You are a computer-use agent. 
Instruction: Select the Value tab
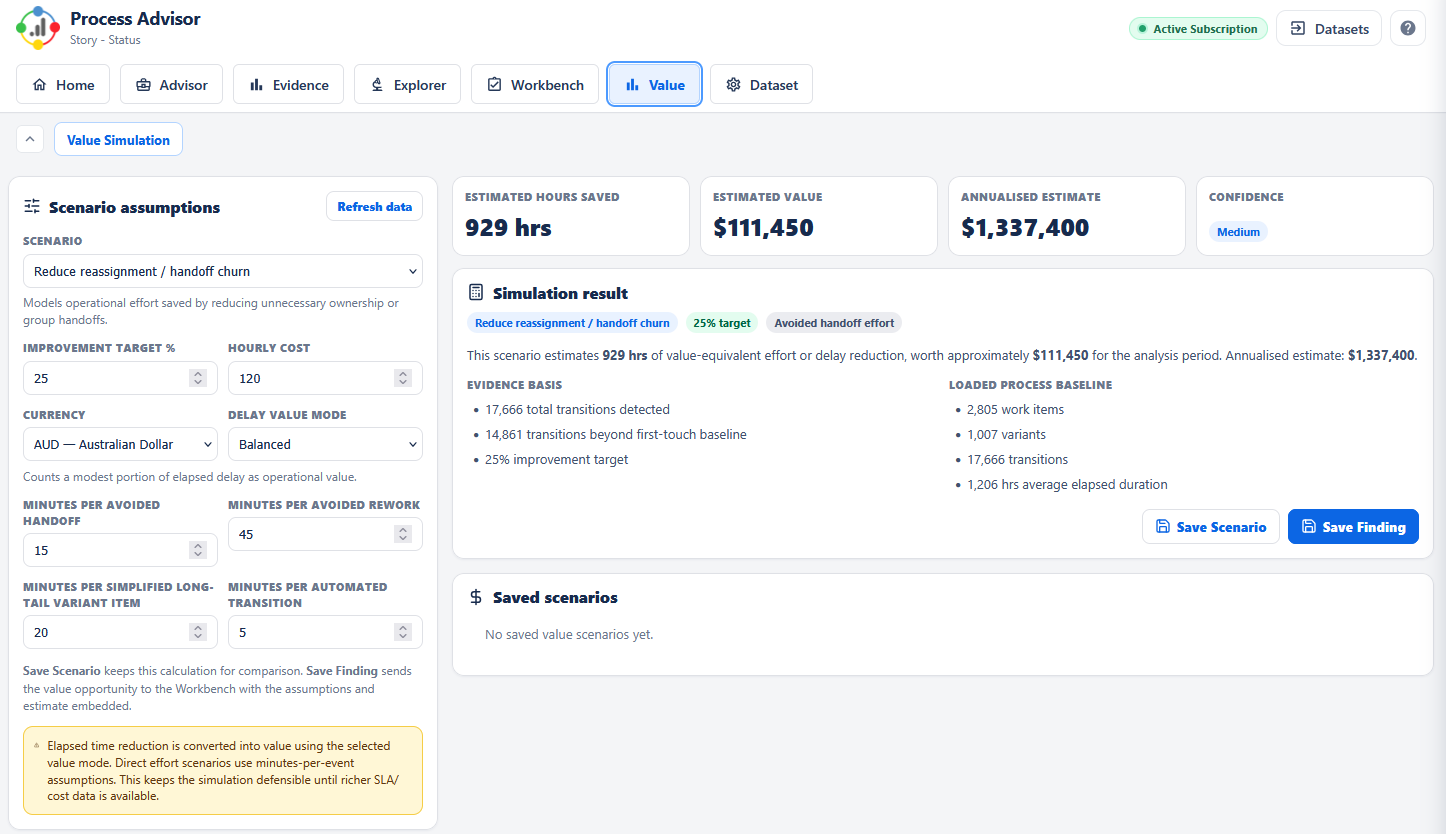point(654,84)
